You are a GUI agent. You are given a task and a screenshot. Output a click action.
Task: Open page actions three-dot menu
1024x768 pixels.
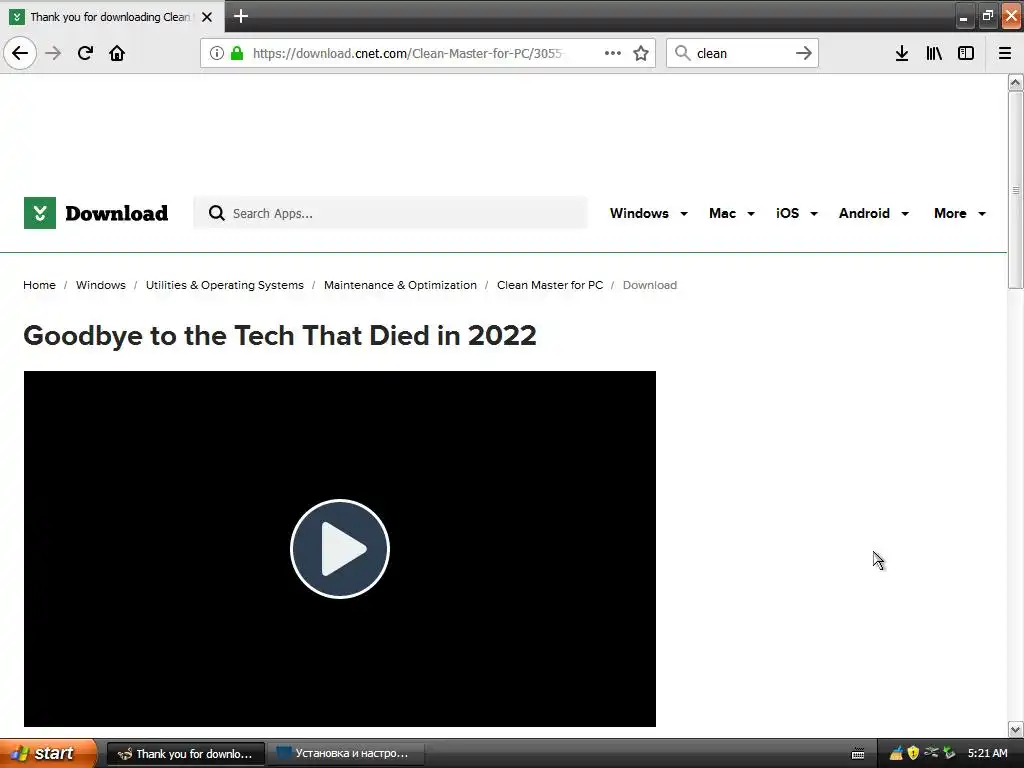point(613,53)
